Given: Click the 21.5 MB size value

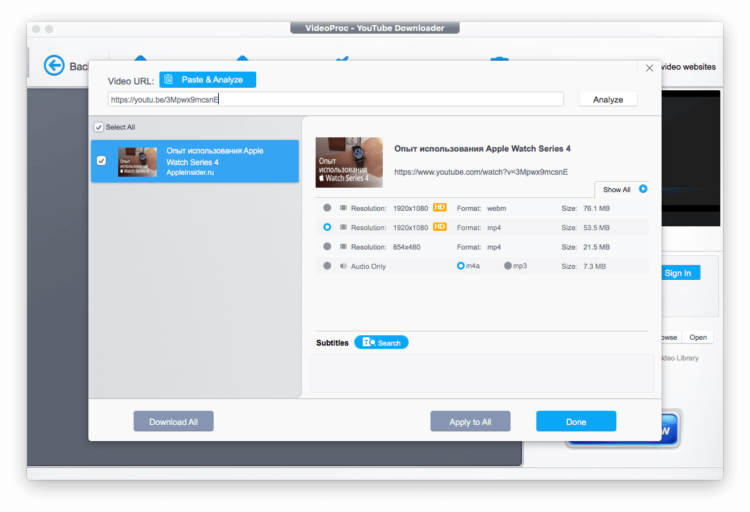Looking at the screenshot, I should [596, 247].
